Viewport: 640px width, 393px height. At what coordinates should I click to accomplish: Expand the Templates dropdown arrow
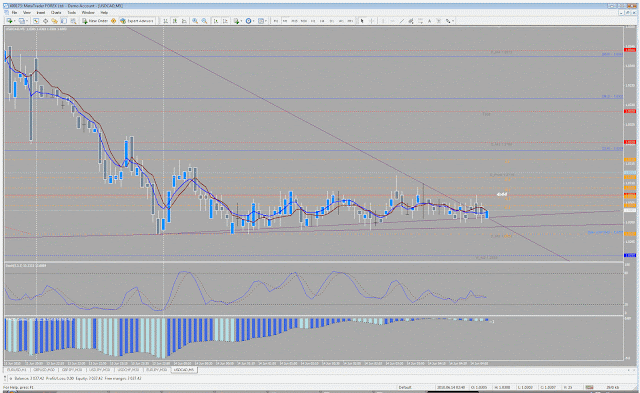(x=266, y=21)
